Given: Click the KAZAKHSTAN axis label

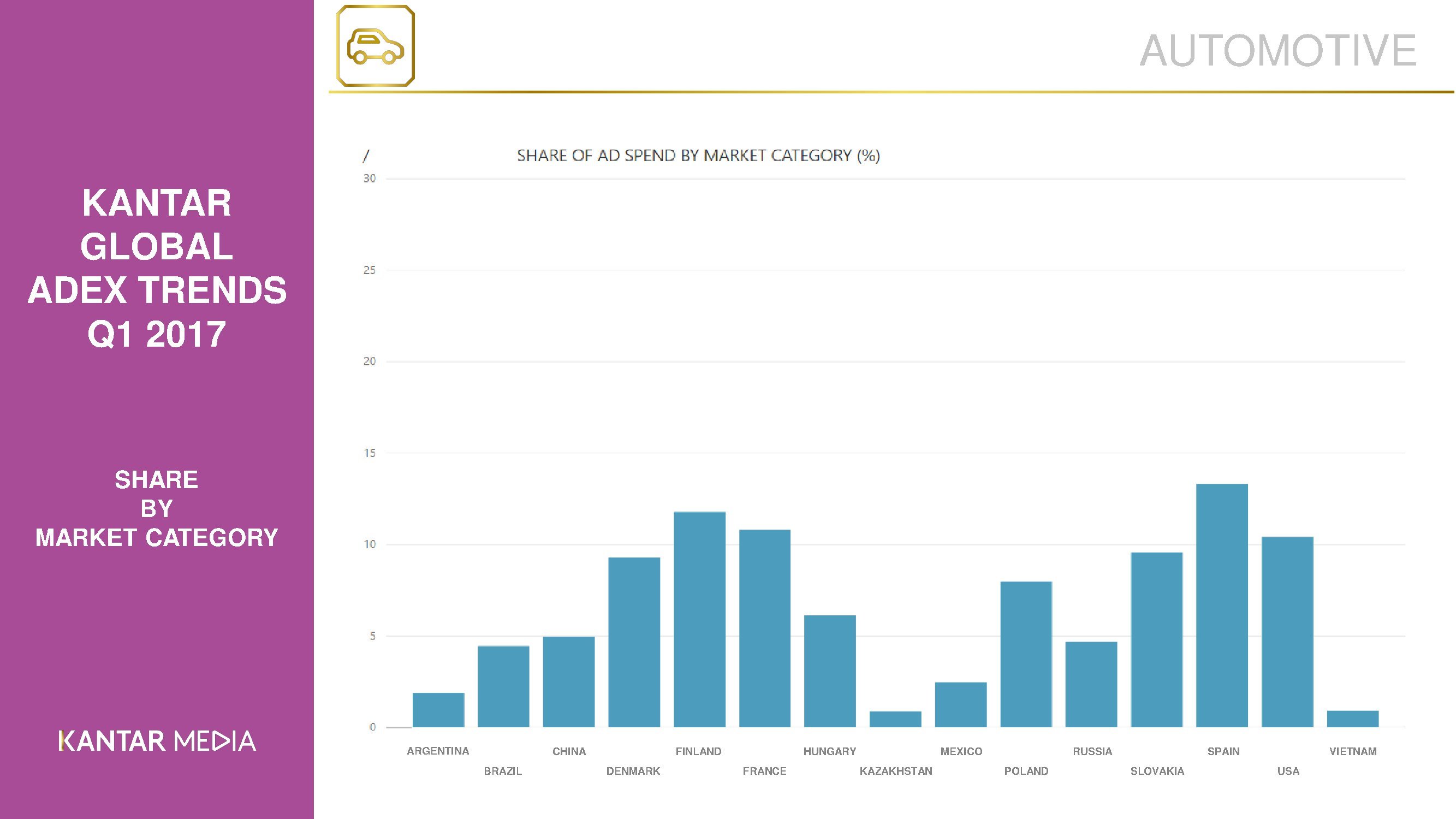Looking at the screenshot, I should click(896, 771).
